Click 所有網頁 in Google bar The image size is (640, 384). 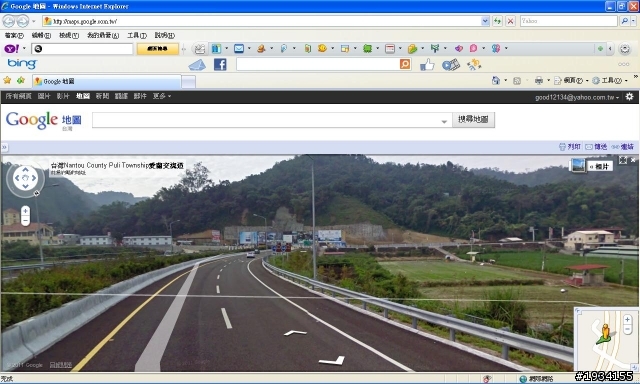tap(18, 96)
